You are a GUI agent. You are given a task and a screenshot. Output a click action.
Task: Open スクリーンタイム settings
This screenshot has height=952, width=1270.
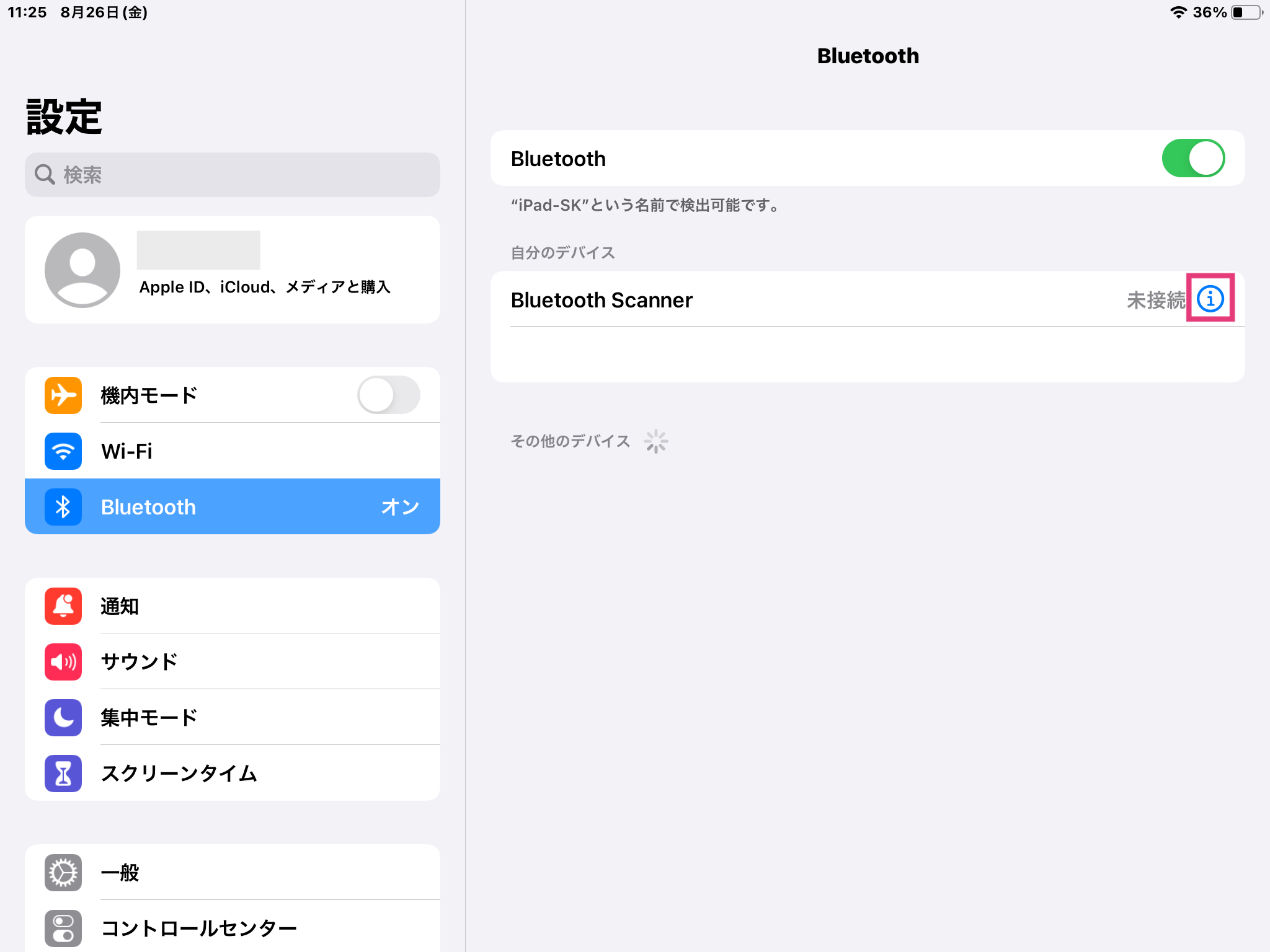(x=233, y=773)
